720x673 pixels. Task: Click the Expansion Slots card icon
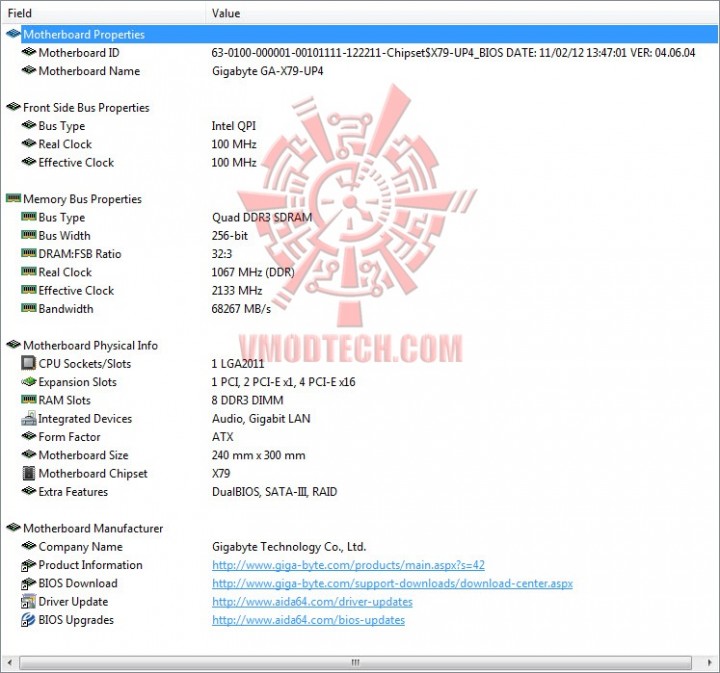[28, 381]
